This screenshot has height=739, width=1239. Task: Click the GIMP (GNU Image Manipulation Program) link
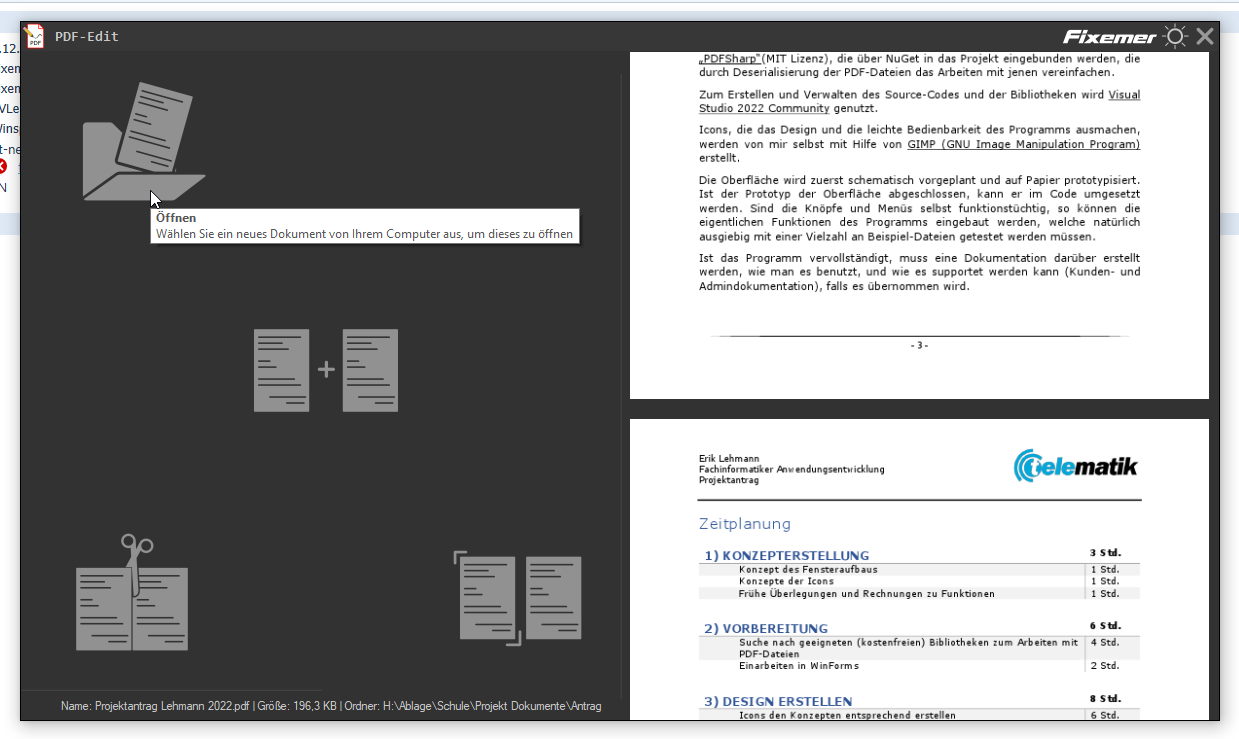[x=1023, y=144]
